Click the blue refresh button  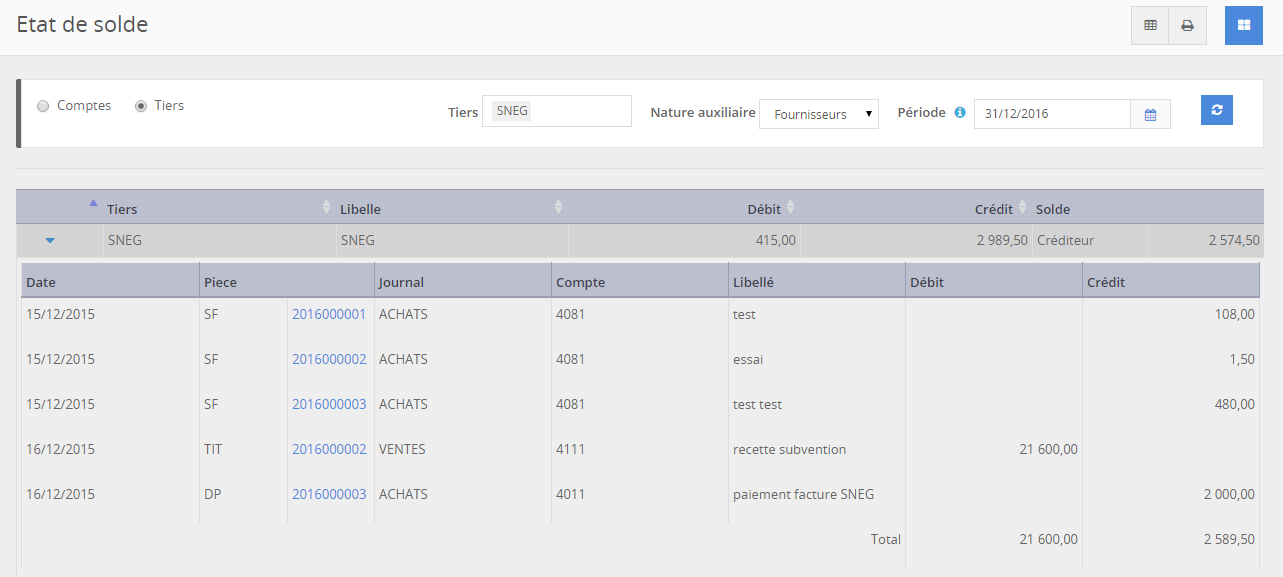[1216, 110]
